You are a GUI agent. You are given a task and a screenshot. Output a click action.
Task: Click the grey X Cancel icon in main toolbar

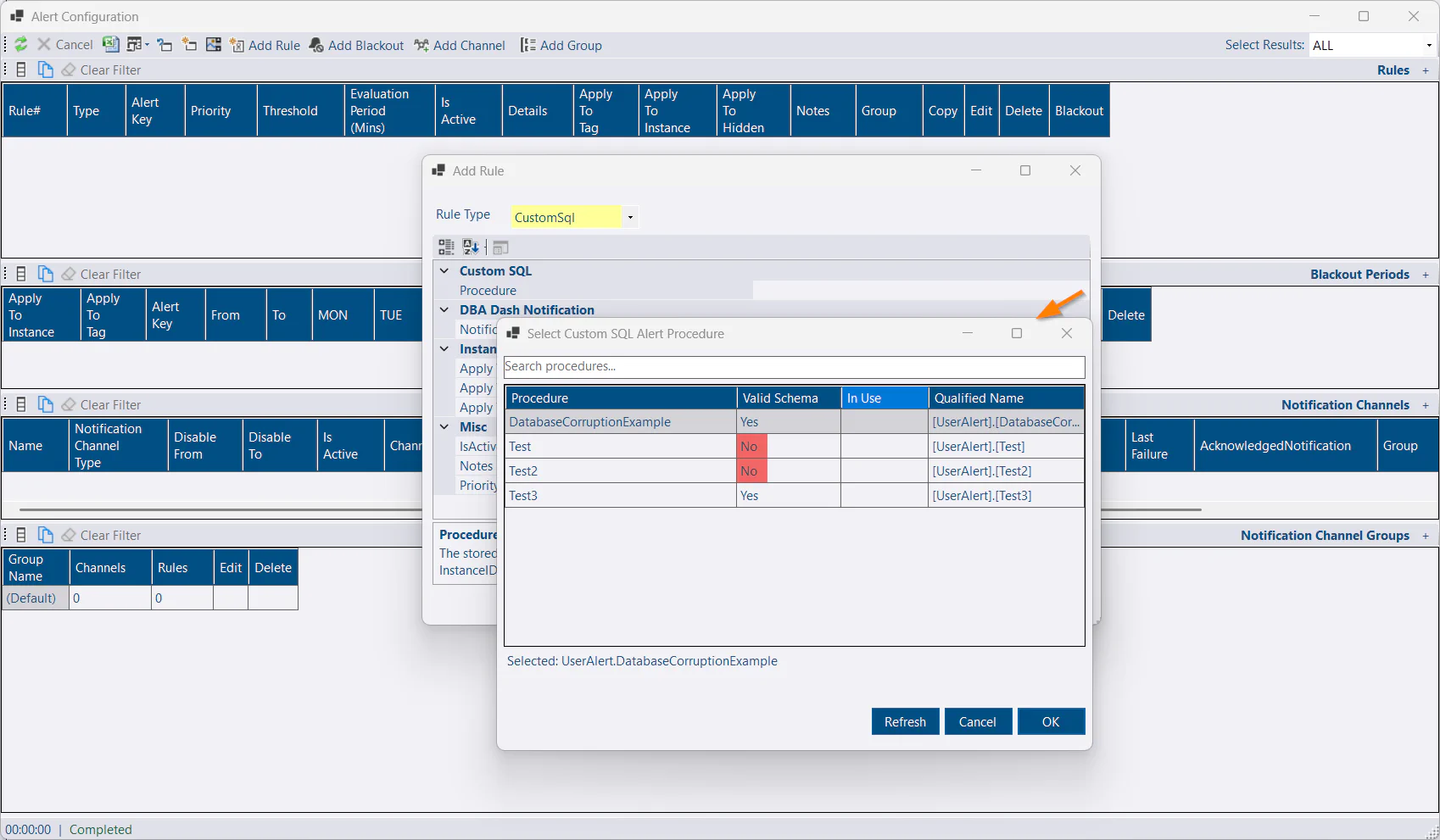coord(44,45)
